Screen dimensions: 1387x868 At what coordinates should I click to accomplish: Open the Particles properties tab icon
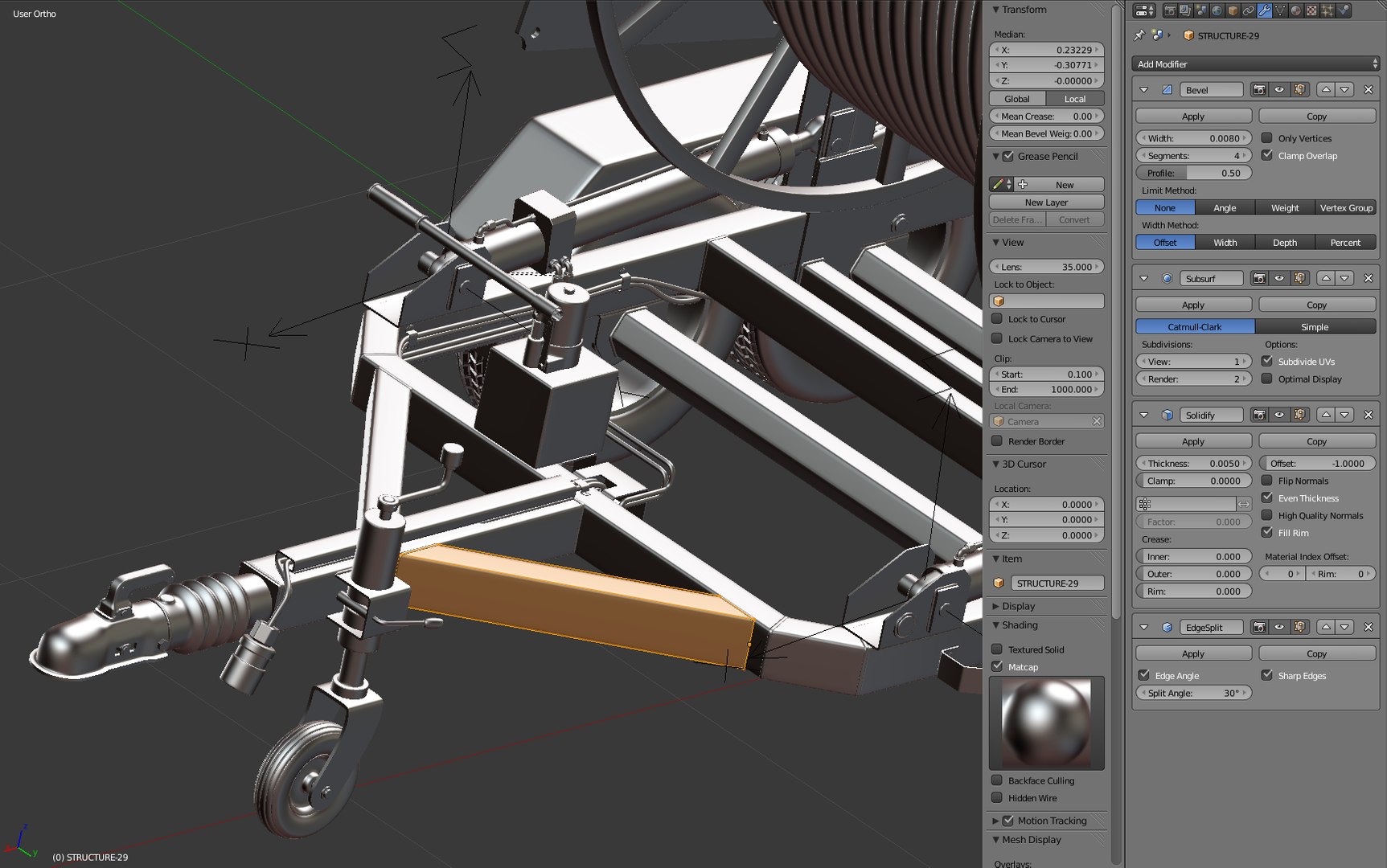pos(1327,10)
